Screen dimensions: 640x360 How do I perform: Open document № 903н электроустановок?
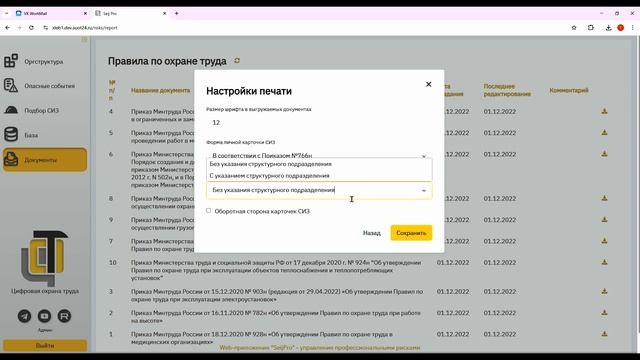click(277, 295)
